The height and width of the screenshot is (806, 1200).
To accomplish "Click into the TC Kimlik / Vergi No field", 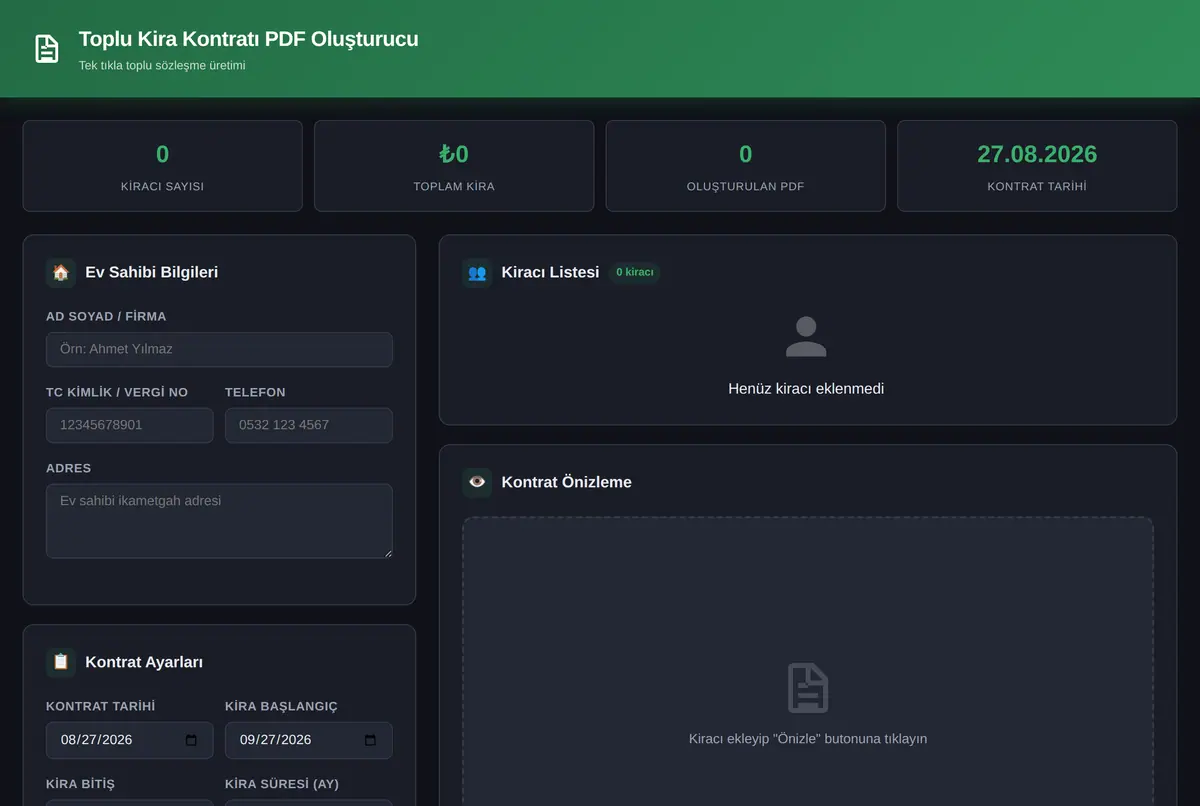I will (x=130, y=425).
